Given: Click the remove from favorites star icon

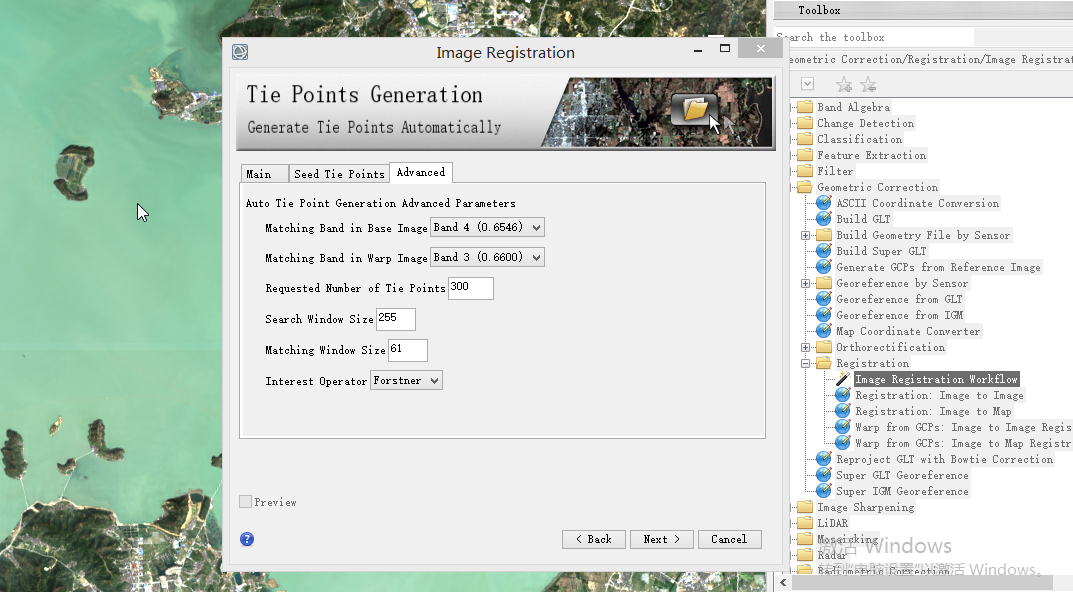Looking at the screenshot, I should click(x=868, y=85).
